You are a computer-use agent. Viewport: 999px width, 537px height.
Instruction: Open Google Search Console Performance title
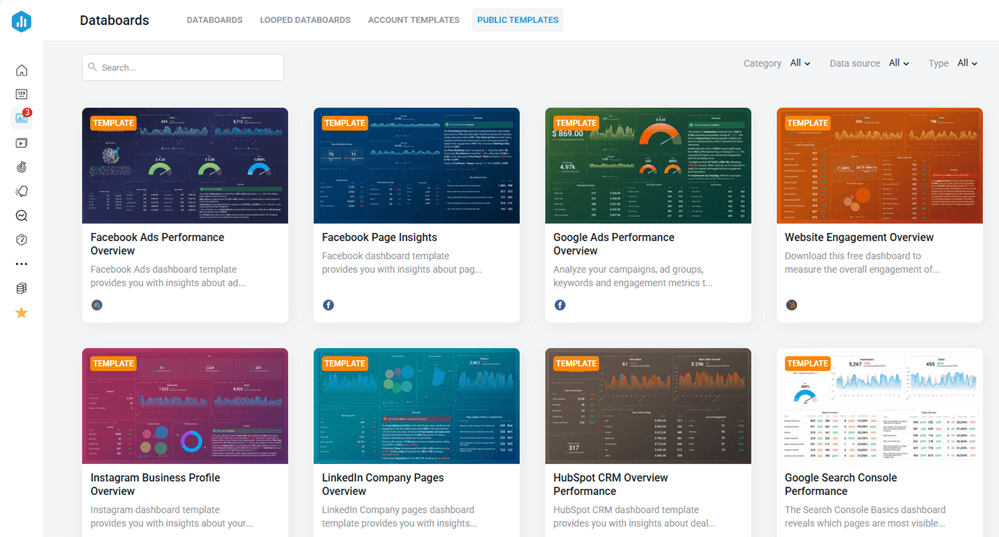click(x=840, y=484)
